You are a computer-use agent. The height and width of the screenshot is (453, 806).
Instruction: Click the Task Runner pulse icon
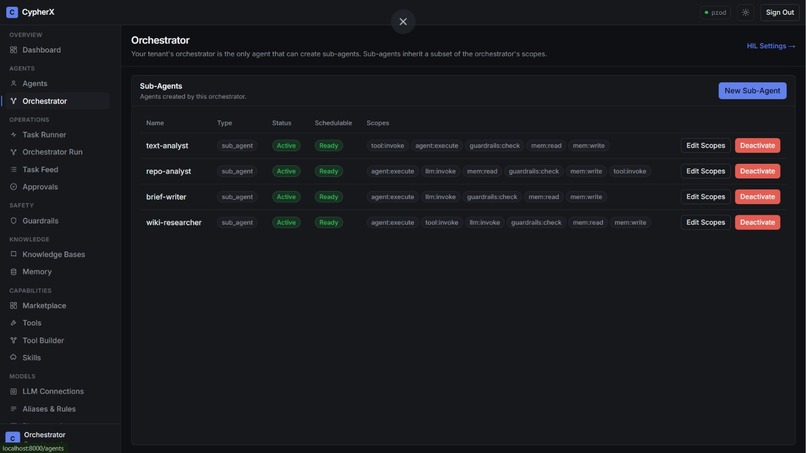(x=13, y=135)
